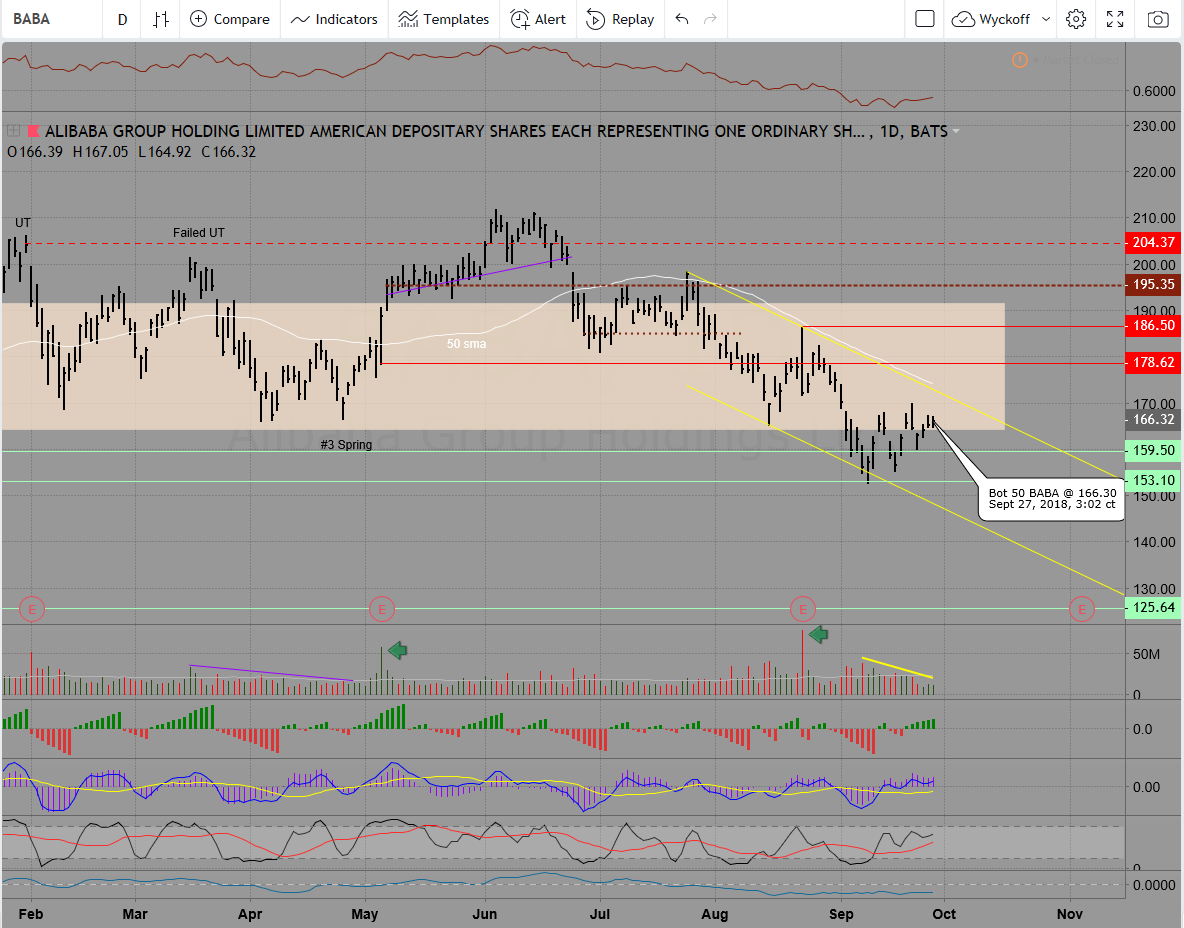1184x928 pixels.
Task: Click the select layout square icon
Action: click(x=925, y=19)
